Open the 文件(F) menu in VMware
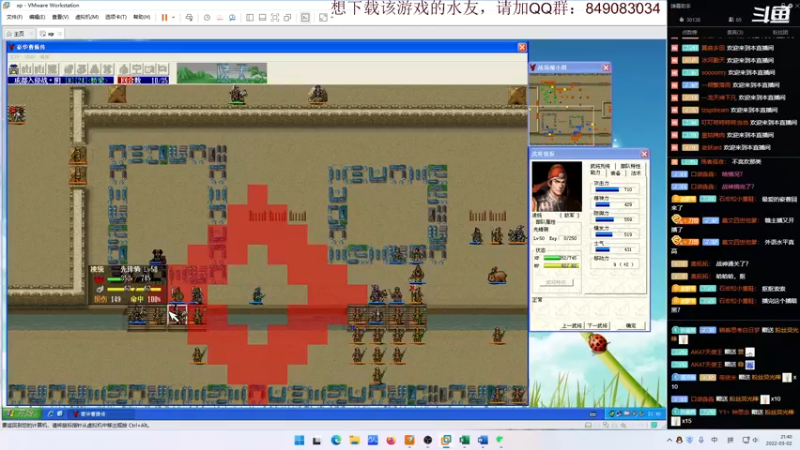Image resolution: width=800 pixels, height=450 pixels. tap(14, 17)
